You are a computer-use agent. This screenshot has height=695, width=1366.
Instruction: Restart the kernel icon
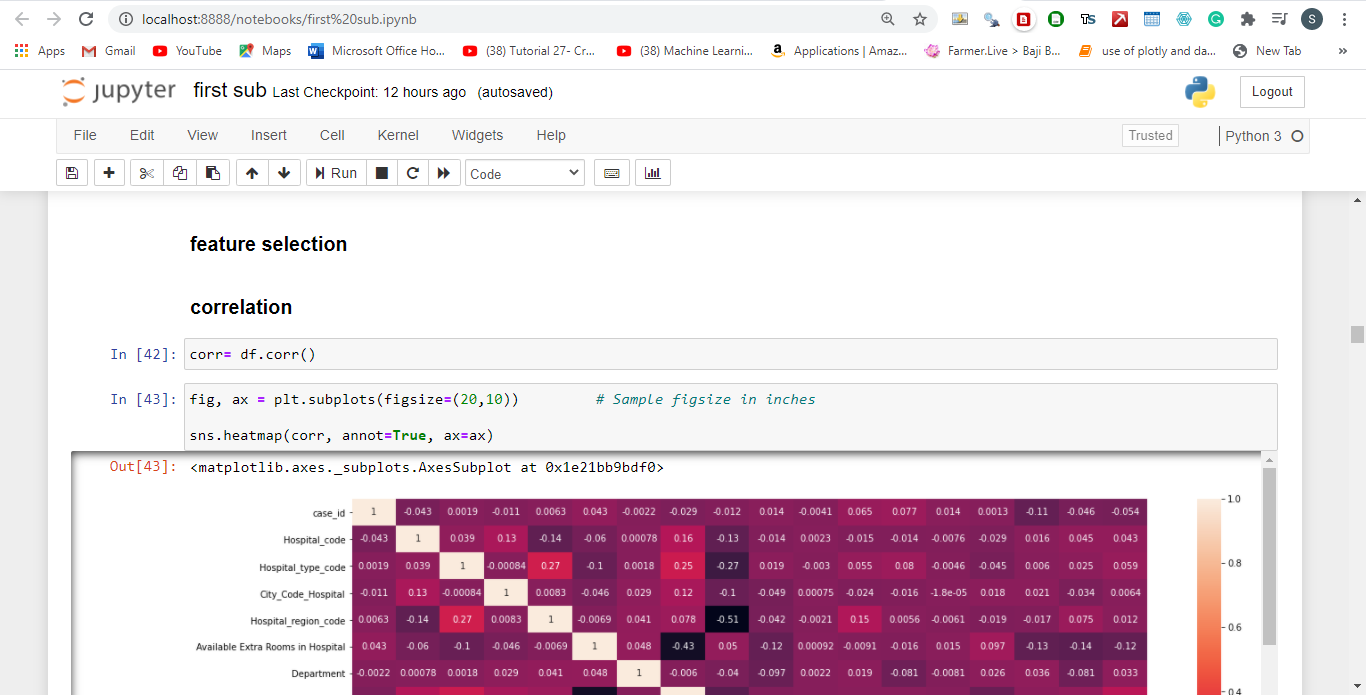[x=412, y=173]
